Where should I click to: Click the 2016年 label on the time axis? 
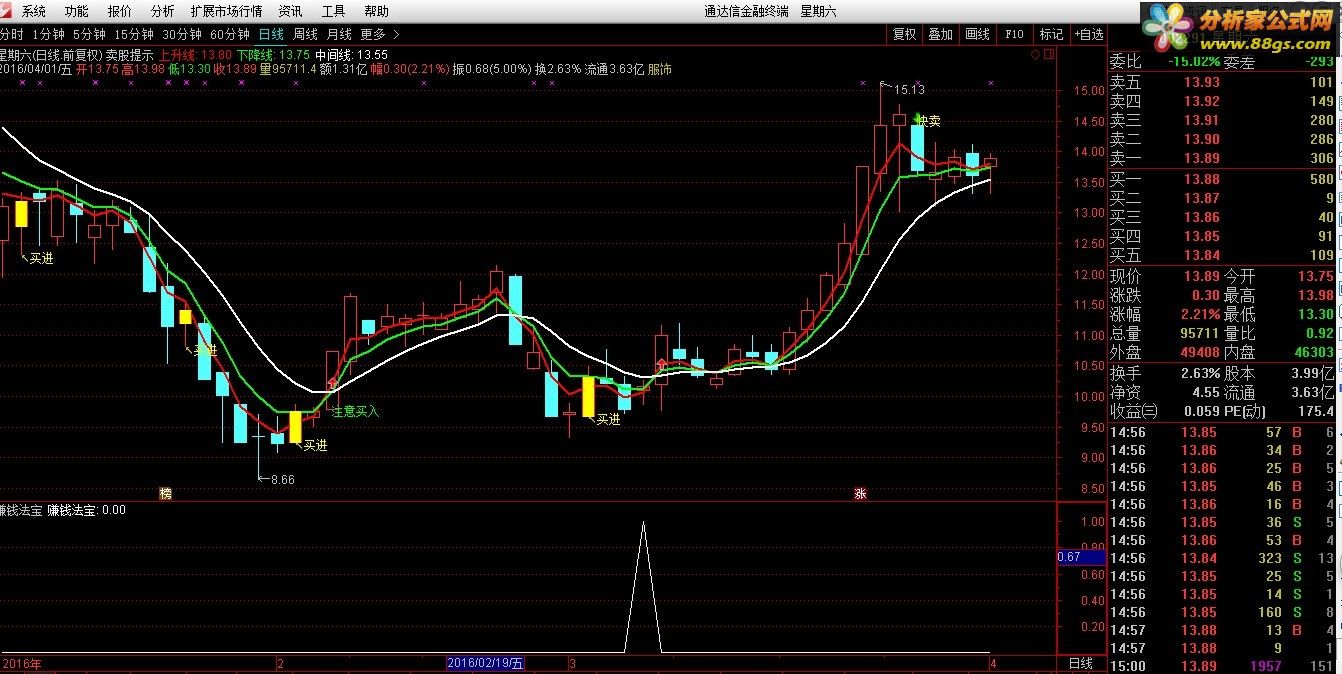[23, 663]
